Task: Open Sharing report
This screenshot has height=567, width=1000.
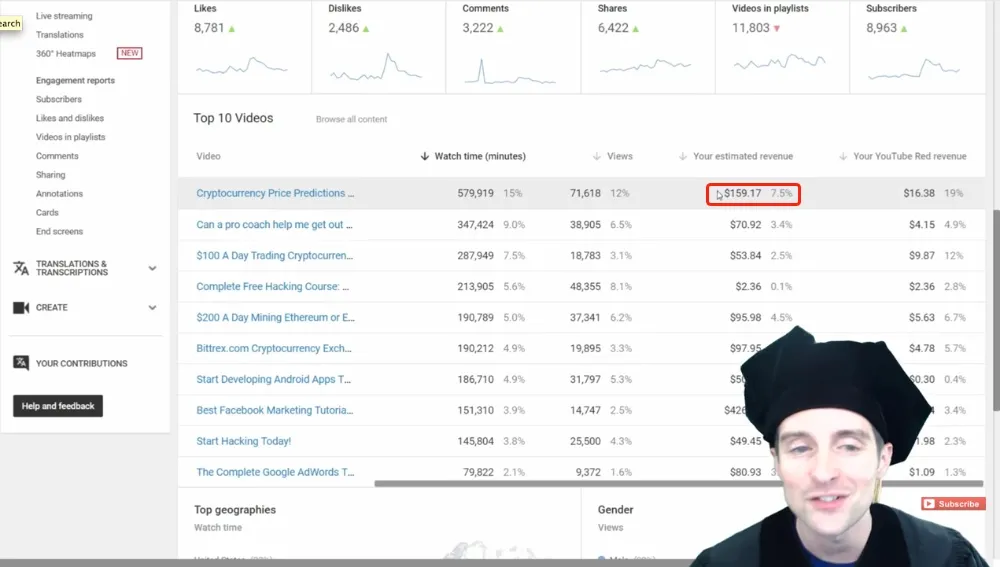Action: click(x=50, y=175)
